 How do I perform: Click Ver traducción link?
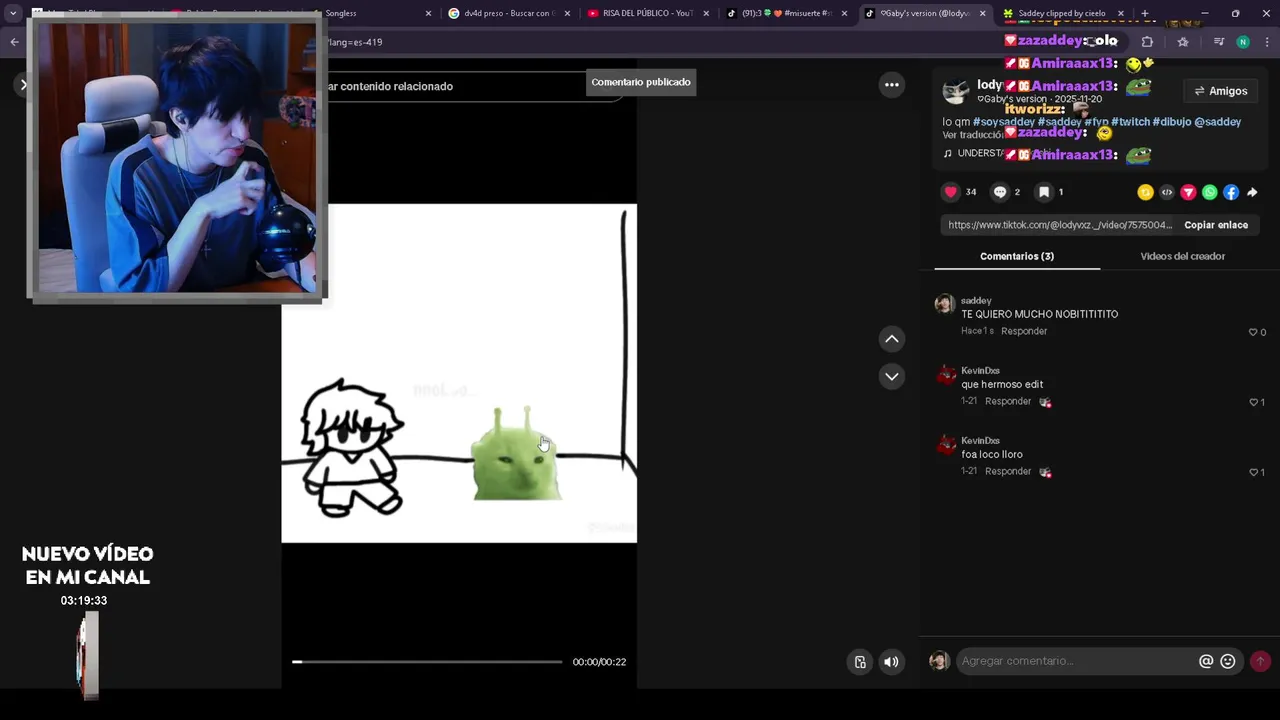tap(973, 135)
